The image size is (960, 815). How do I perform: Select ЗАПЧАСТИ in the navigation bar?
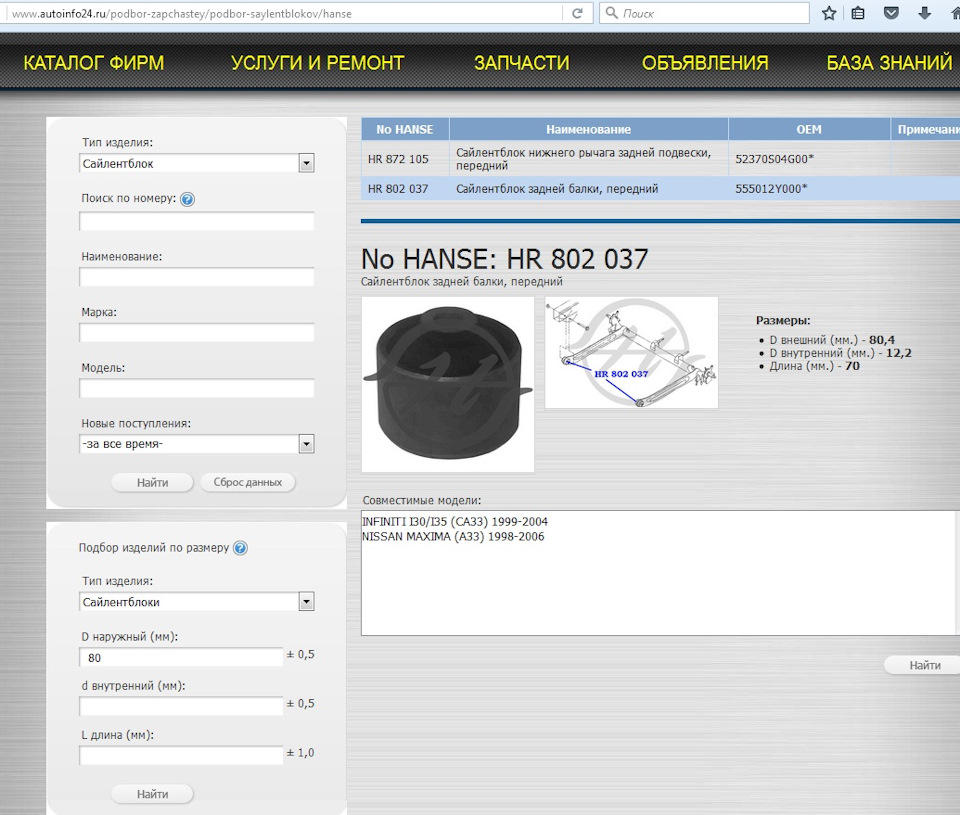[x=524, y=62]
